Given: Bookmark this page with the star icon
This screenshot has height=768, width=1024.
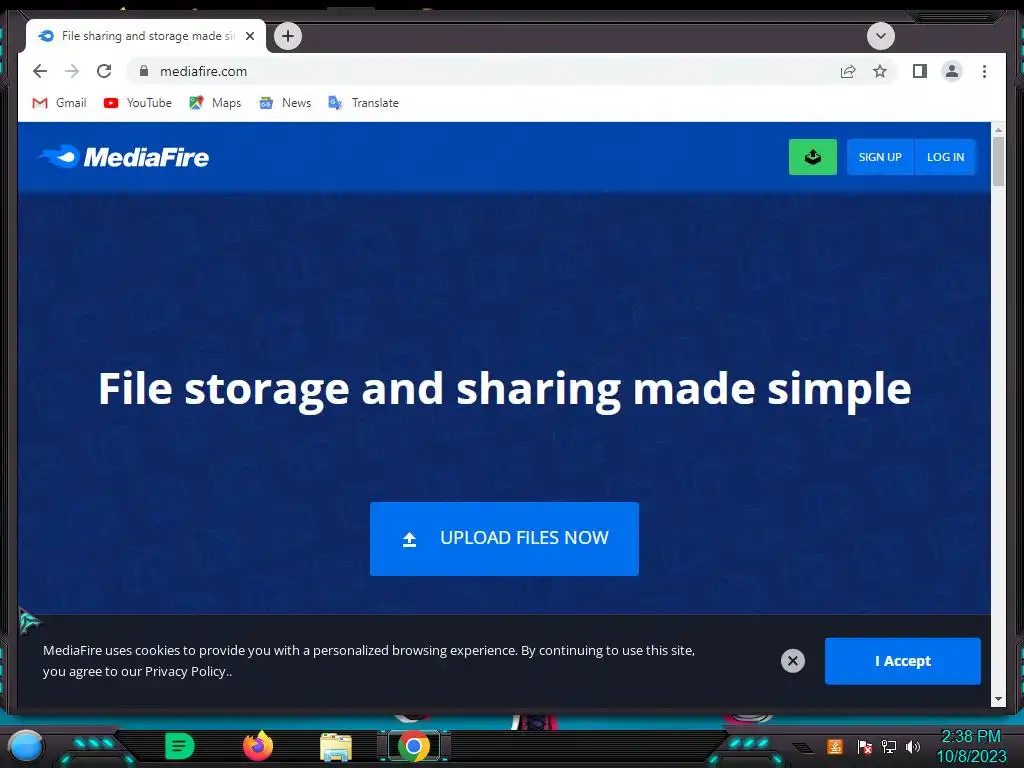Looking at the screenshot, I should 880,71.
